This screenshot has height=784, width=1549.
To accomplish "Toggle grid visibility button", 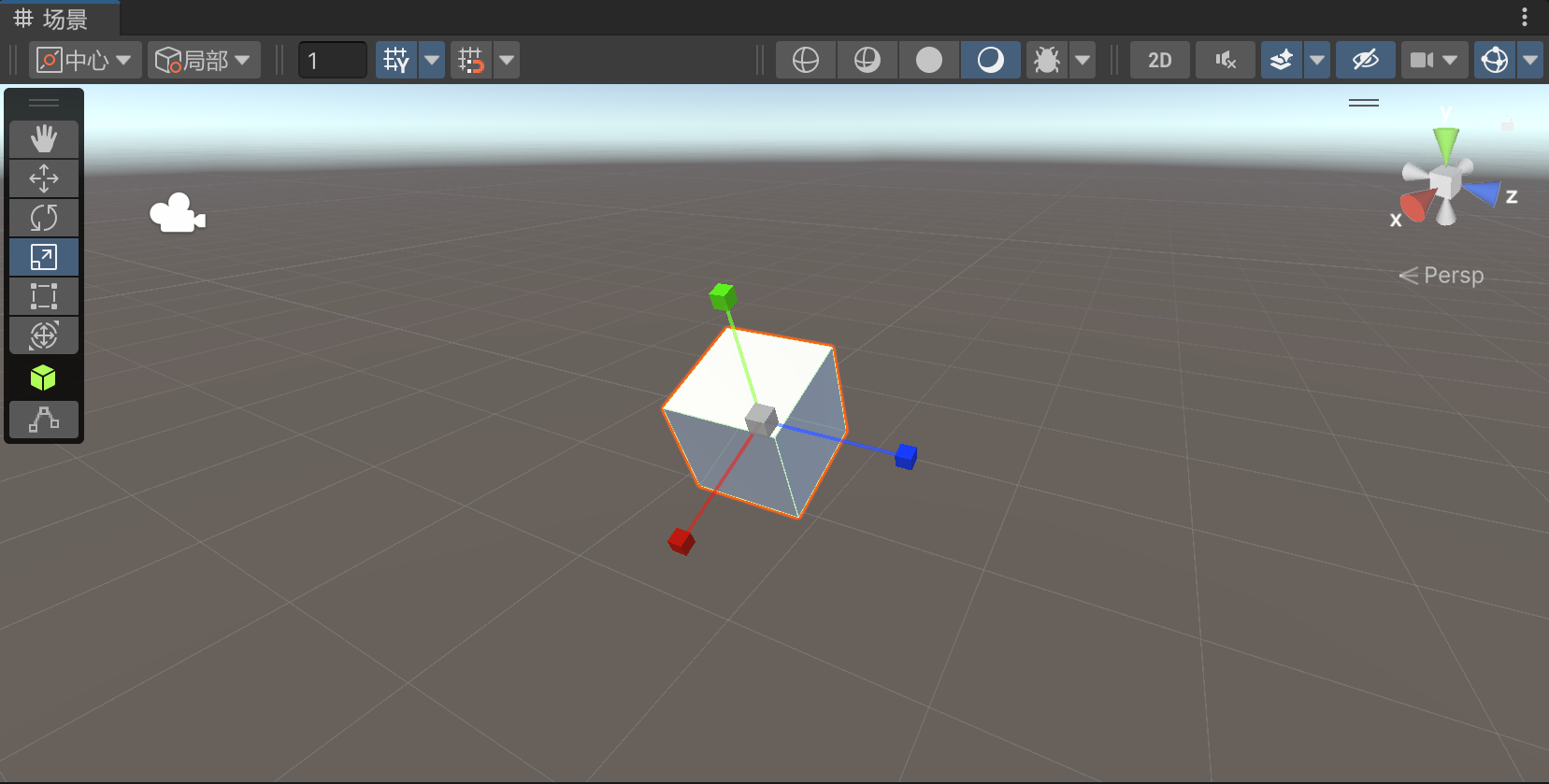I will tap(396, 60).
